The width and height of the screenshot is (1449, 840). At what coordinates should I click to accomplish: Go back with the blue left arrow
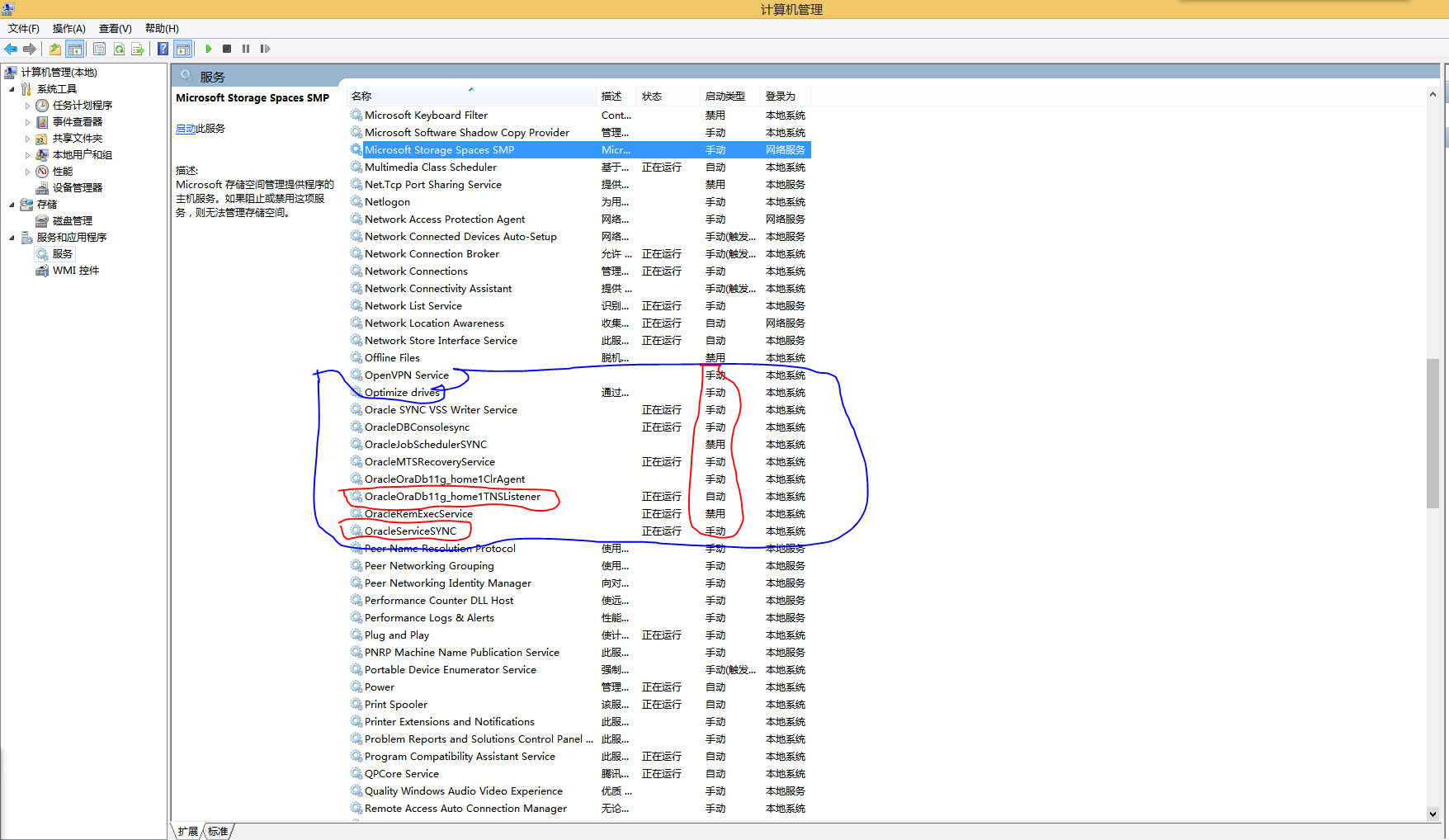11,49
